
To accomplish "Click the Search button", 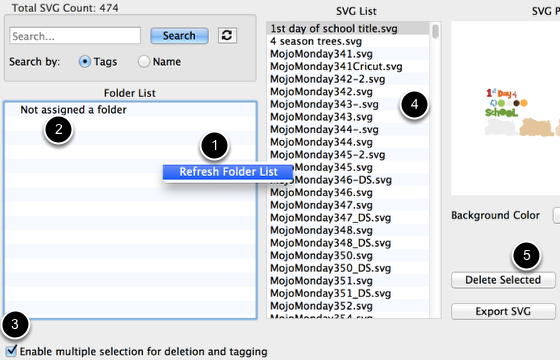I will [179, 35].
